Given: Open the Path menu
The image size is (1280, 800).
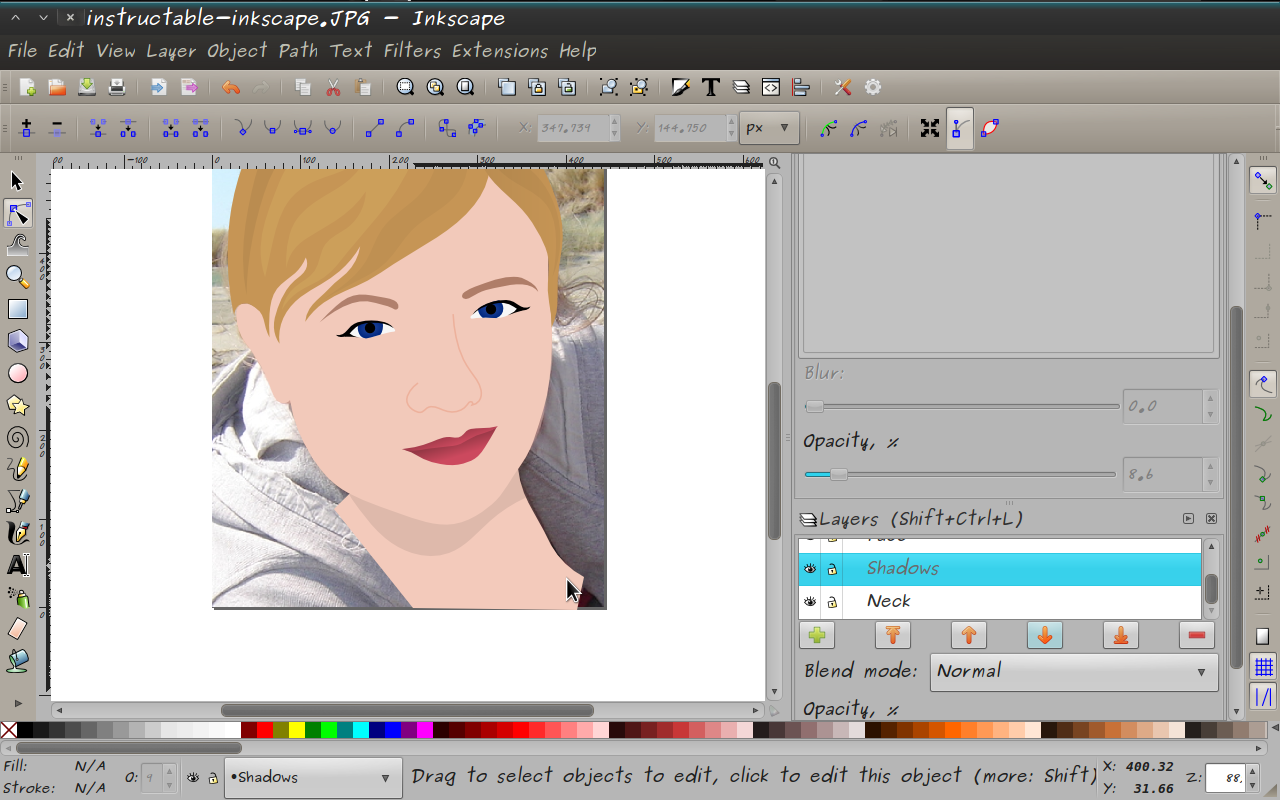Looking at the screenshot, I should tap(298, 50).
